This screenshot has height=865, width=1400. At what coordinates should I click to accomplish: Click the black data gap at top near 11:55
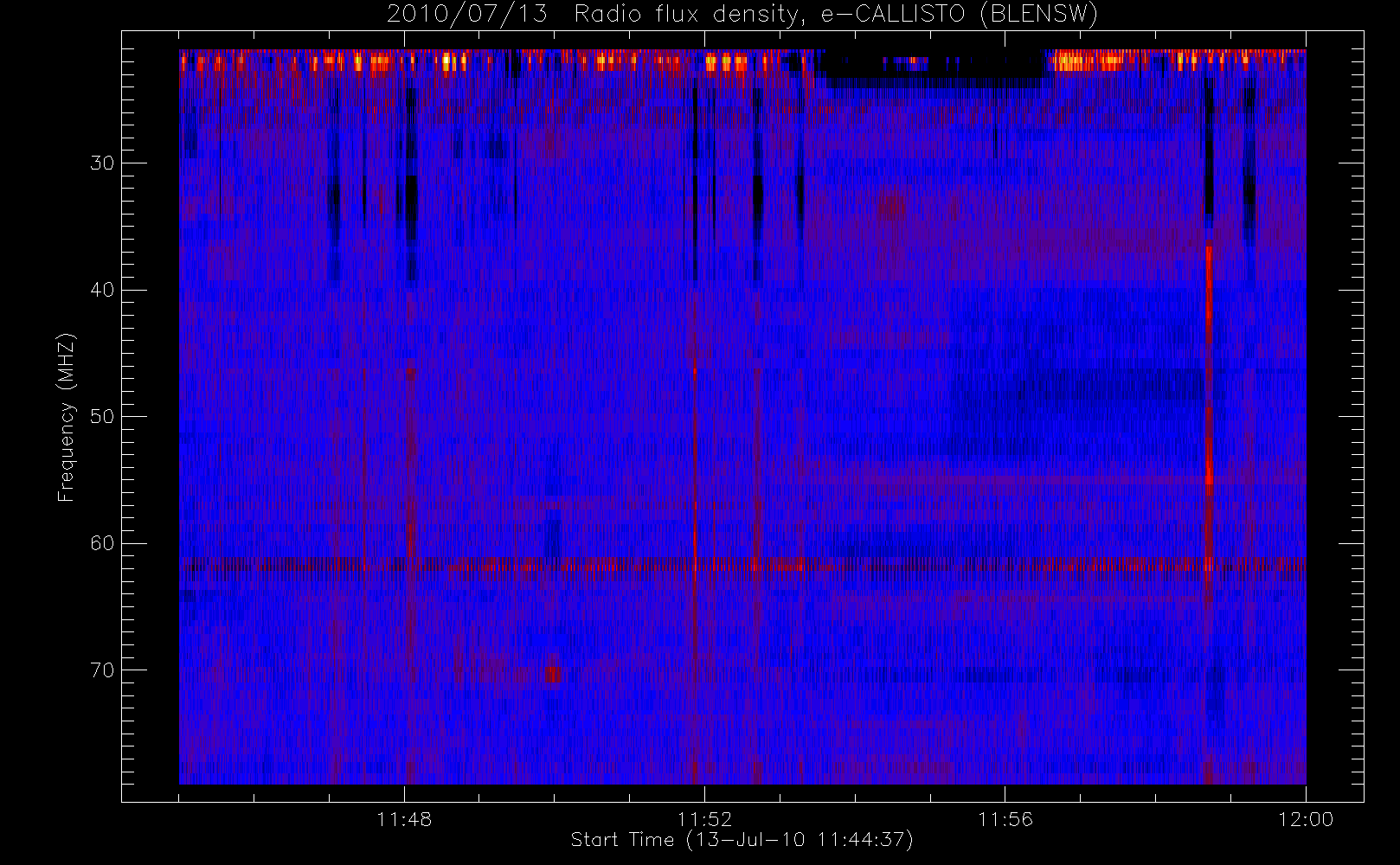click(934, 69)
